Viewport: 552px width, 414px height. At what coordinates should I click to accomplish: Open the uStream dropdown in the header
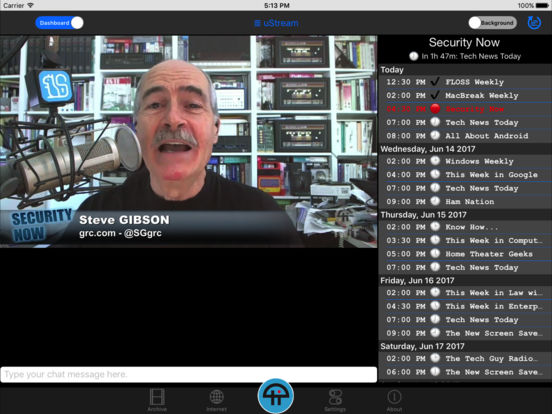pos(276,23)
